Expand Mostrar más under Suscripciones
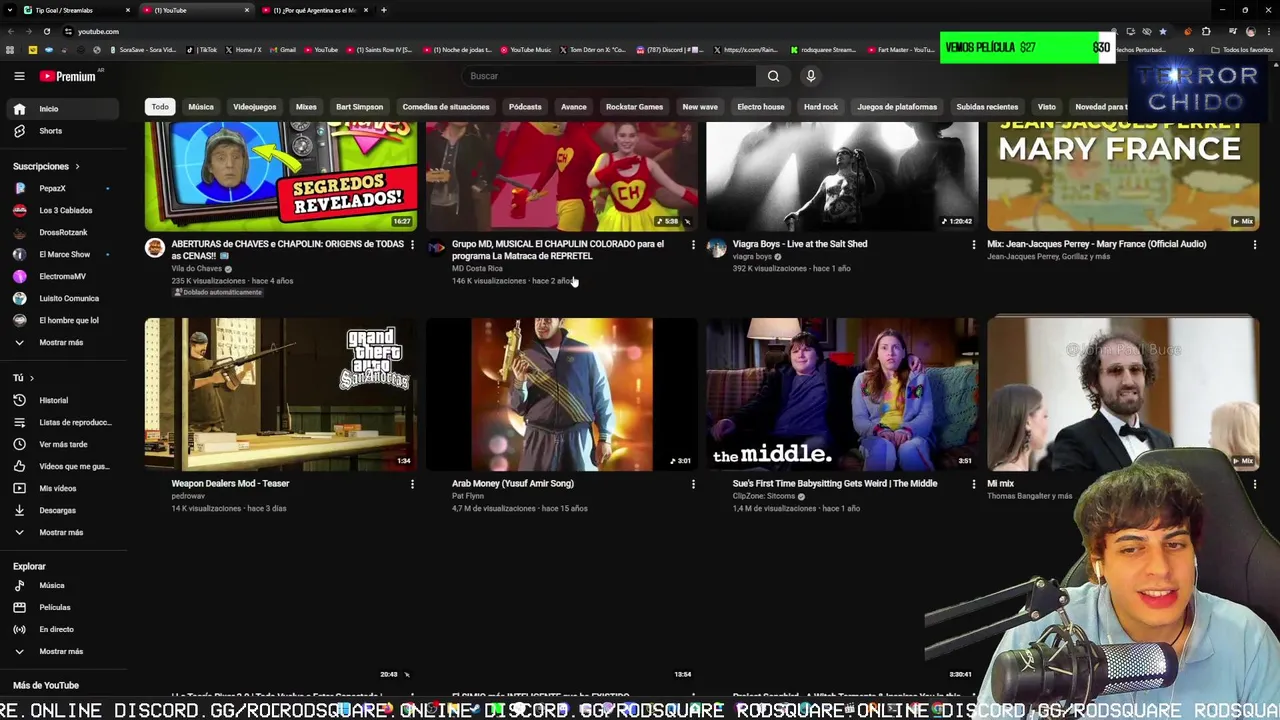1280x720 pixels. 62,342
